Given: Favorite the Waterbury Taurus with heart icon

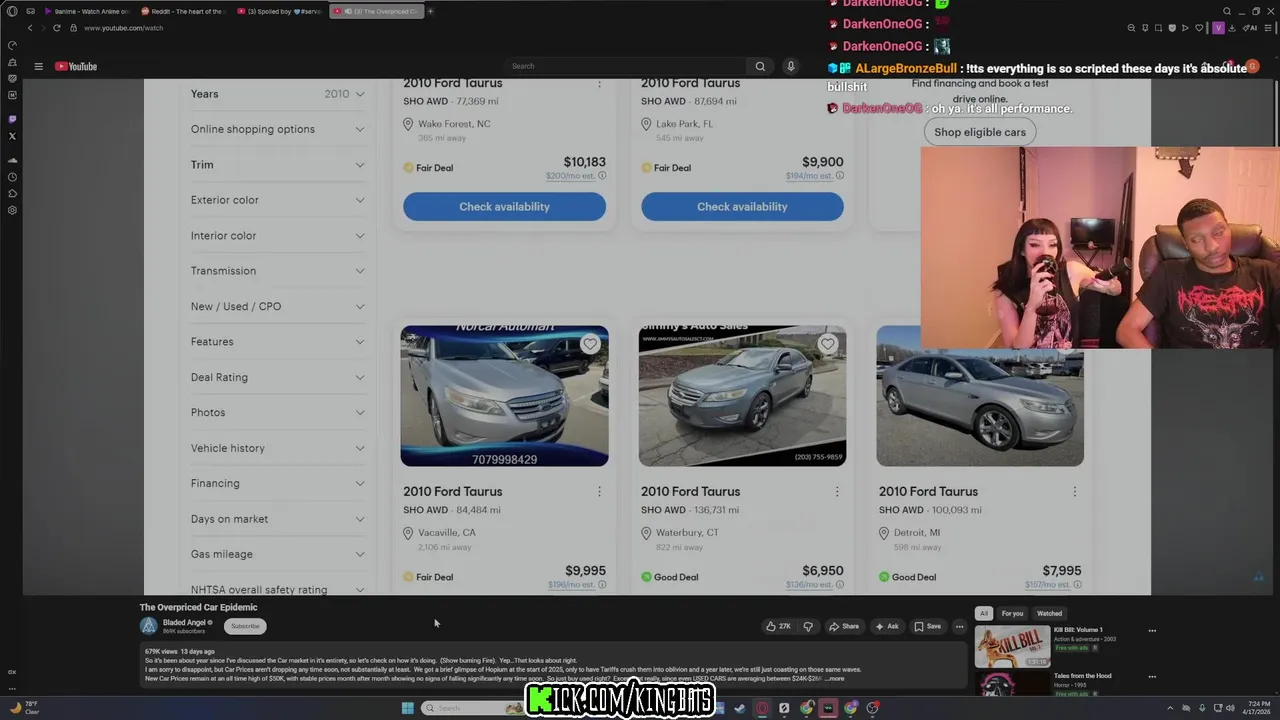Looking at the screenshot, I should (x=827, y=344).
